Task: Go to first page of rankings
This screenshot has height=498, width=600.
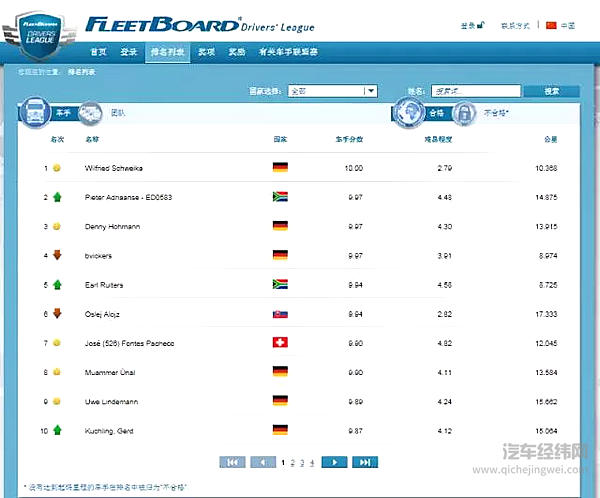Action: [232, 462]
